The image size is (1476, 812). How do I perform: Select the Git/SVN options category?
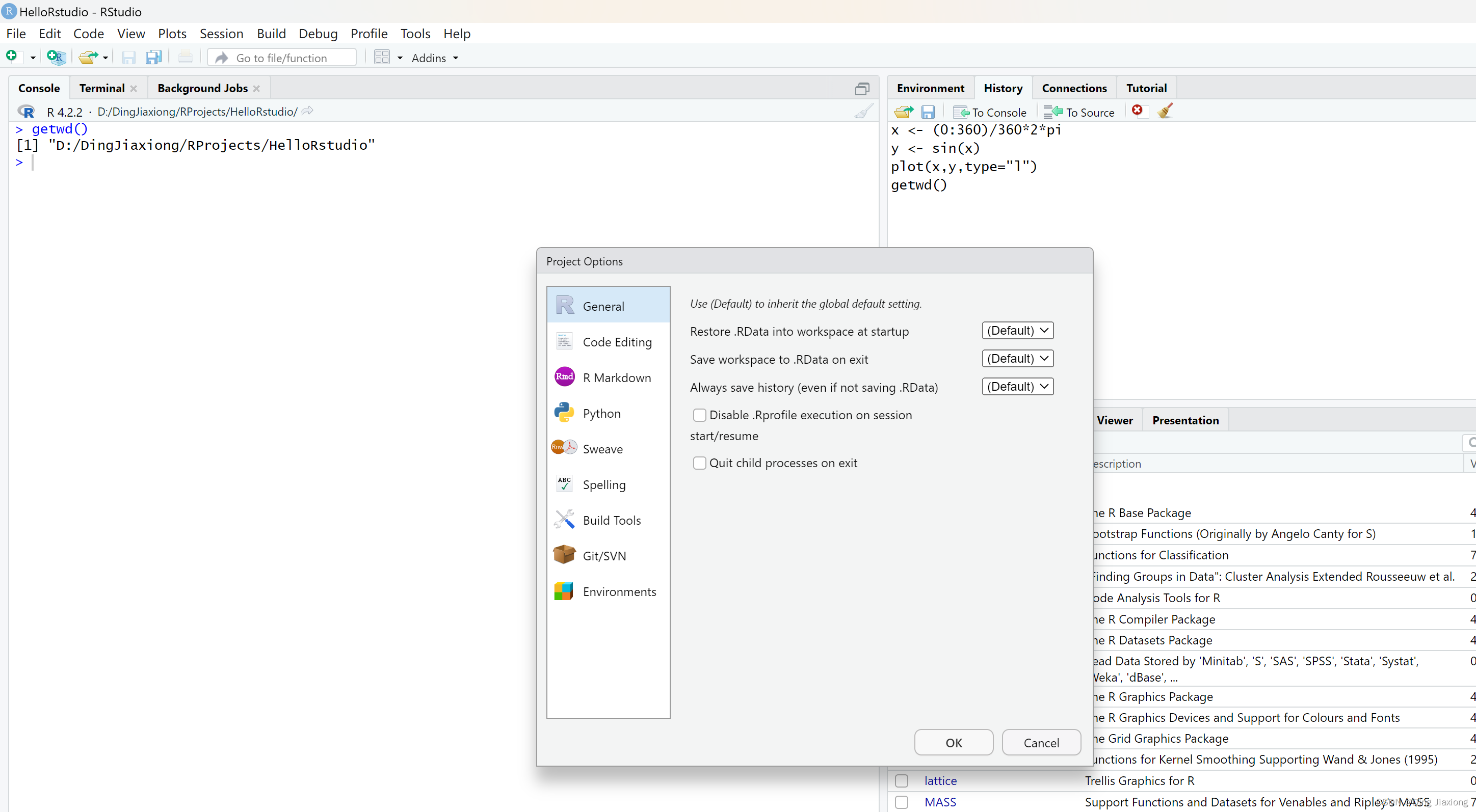click(604, 555)
